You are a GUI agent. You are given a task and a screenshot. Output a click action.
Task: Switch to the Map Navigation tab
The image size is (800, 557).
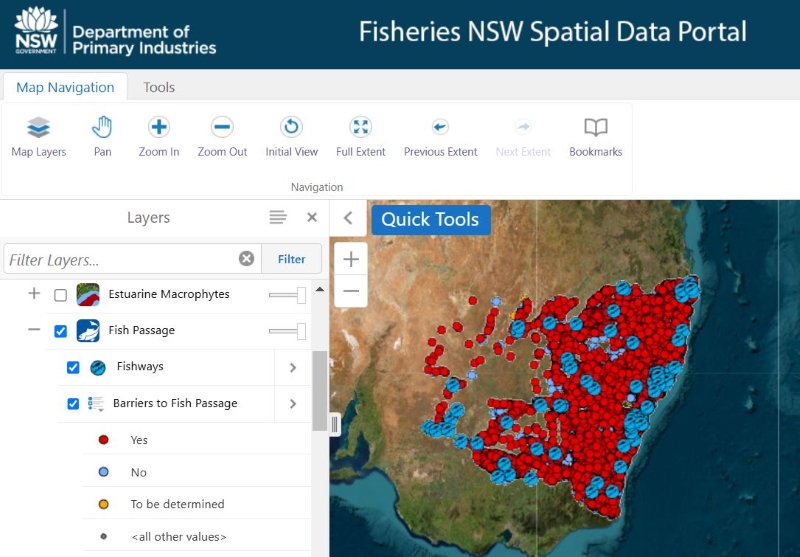(x=65, y=87)
